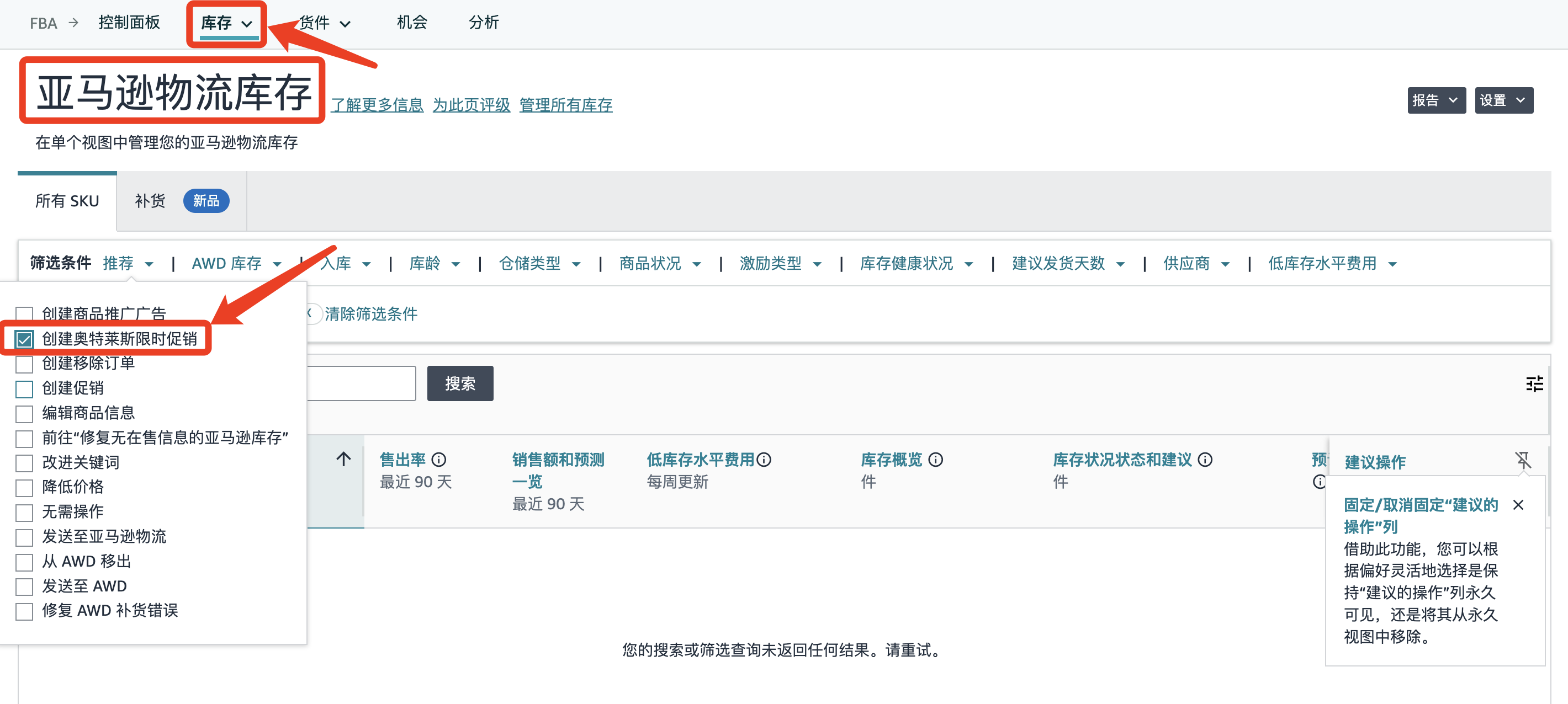Click the 售出率 column header

point(403,460)
